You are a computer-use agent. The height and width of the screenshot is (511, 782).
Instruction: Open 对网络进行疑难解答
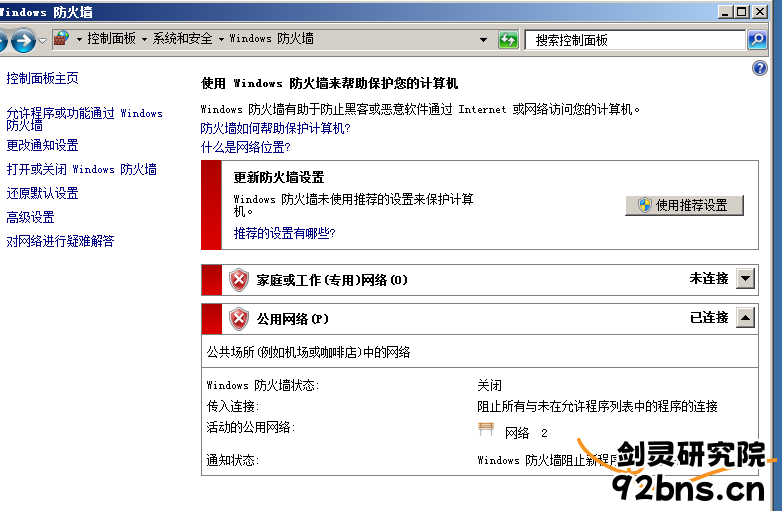point(60,241)
